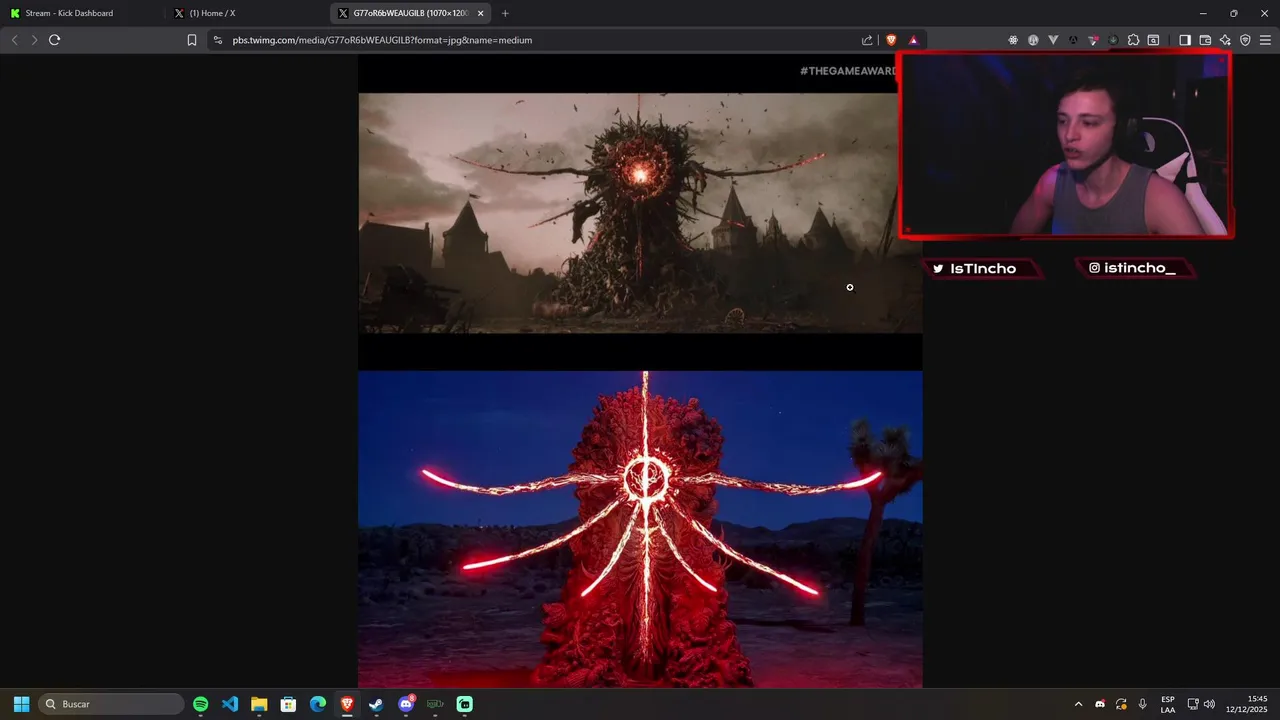
Task: Zoom the Game Awards monster image
Action: (640, 371)
